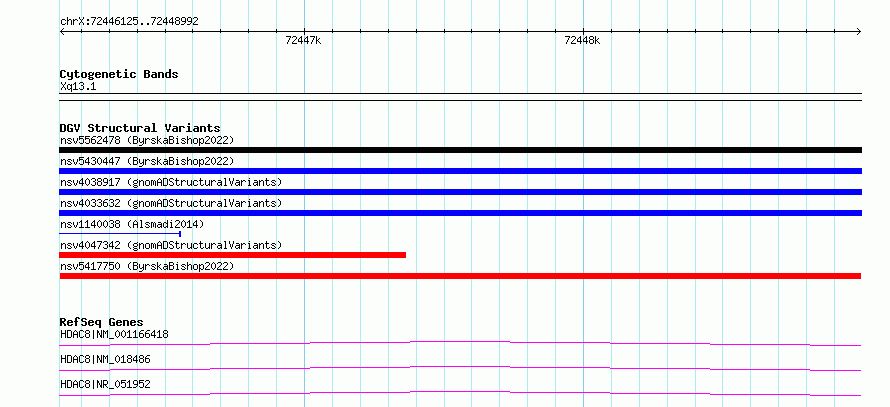
Task: Click the long red nsv5417750 variant bar
Action: click(460, 276)
